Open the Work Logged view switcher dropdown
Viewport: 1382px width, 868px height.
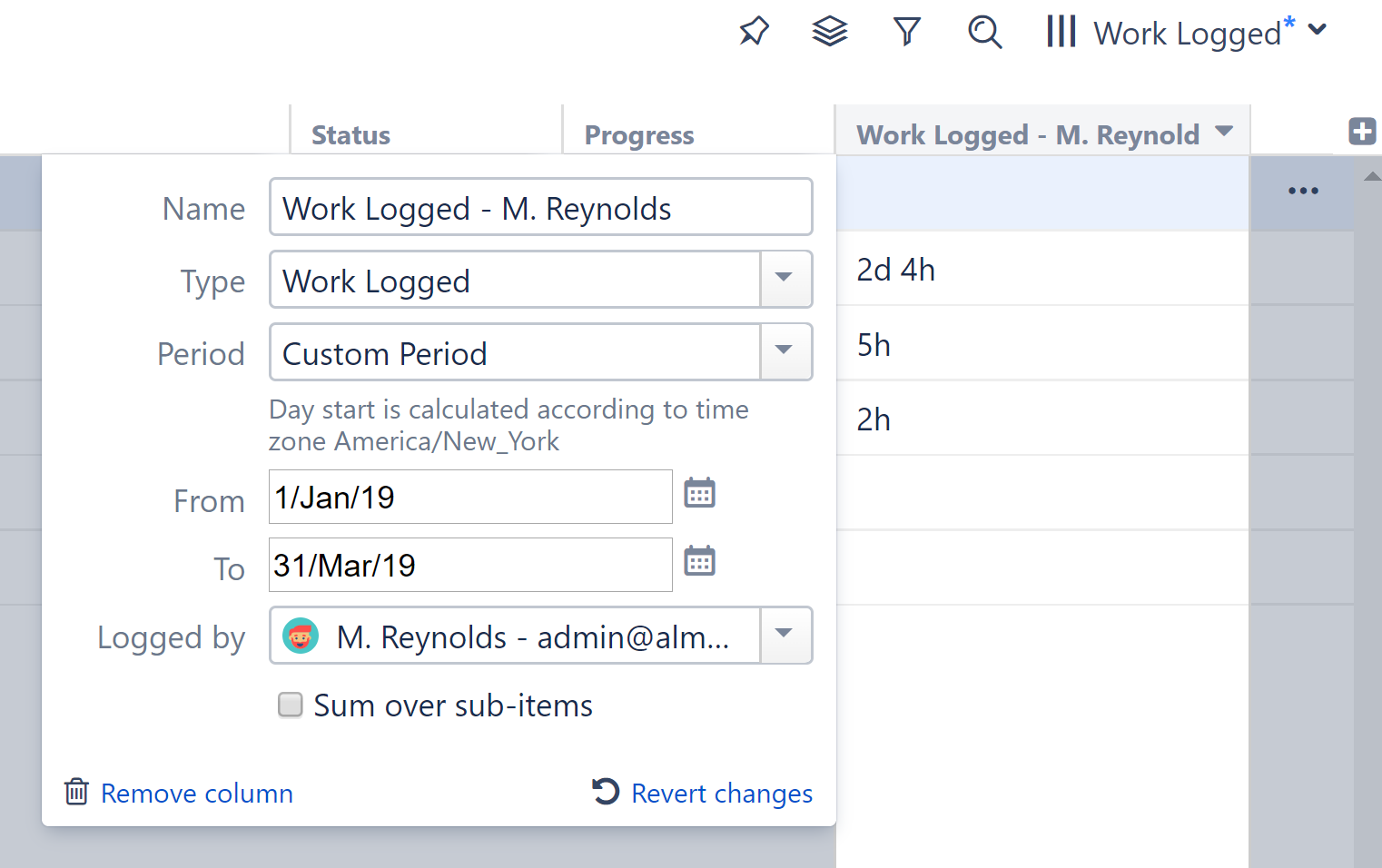(x=1318, y=30)
